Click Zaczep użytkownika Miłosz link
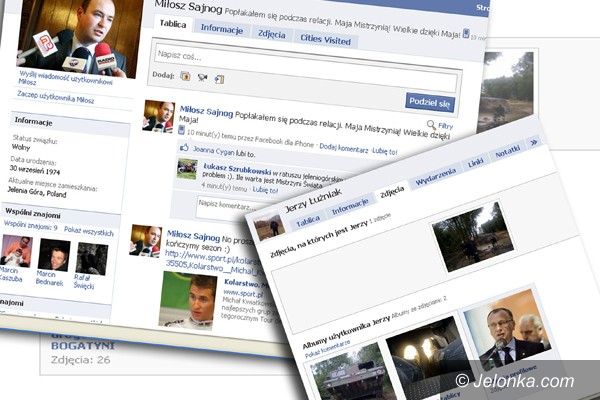 [55, 97]
